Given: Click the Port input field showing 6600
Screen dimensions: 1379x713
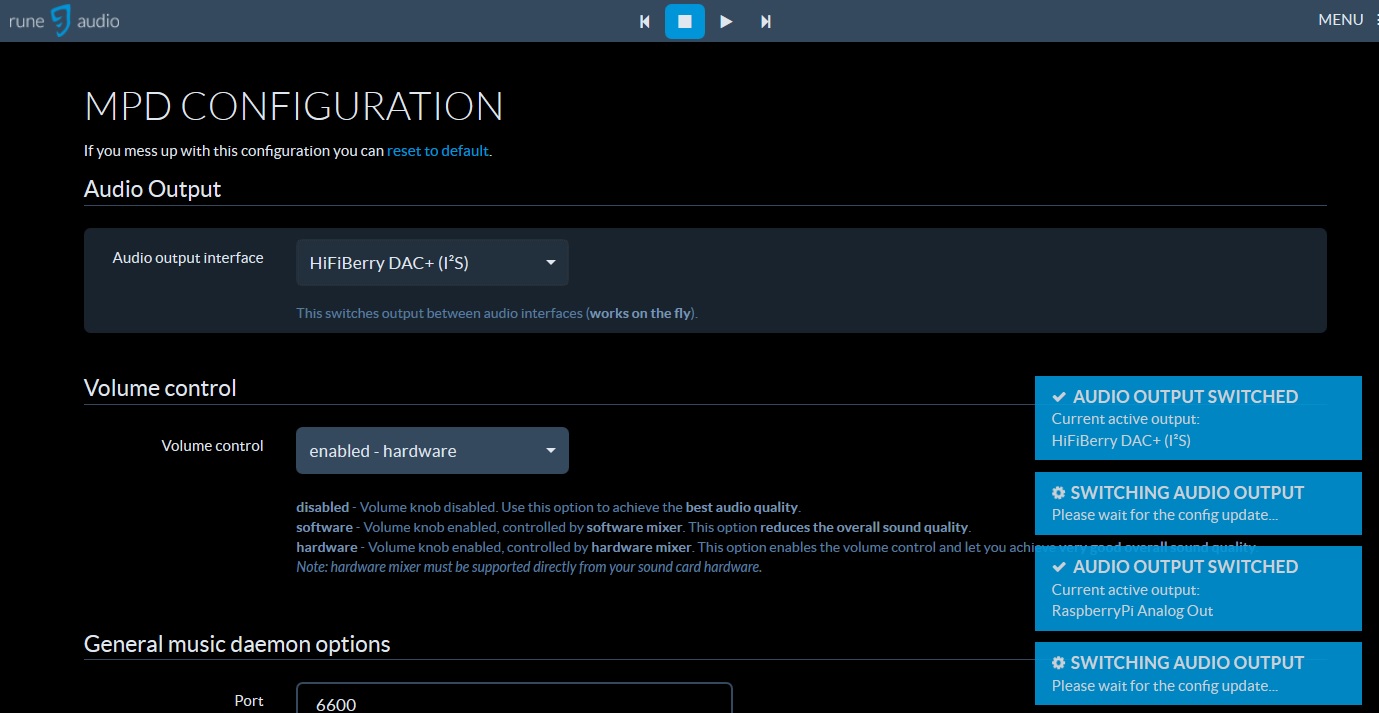Looking at the screenshot, I should 514,698.
